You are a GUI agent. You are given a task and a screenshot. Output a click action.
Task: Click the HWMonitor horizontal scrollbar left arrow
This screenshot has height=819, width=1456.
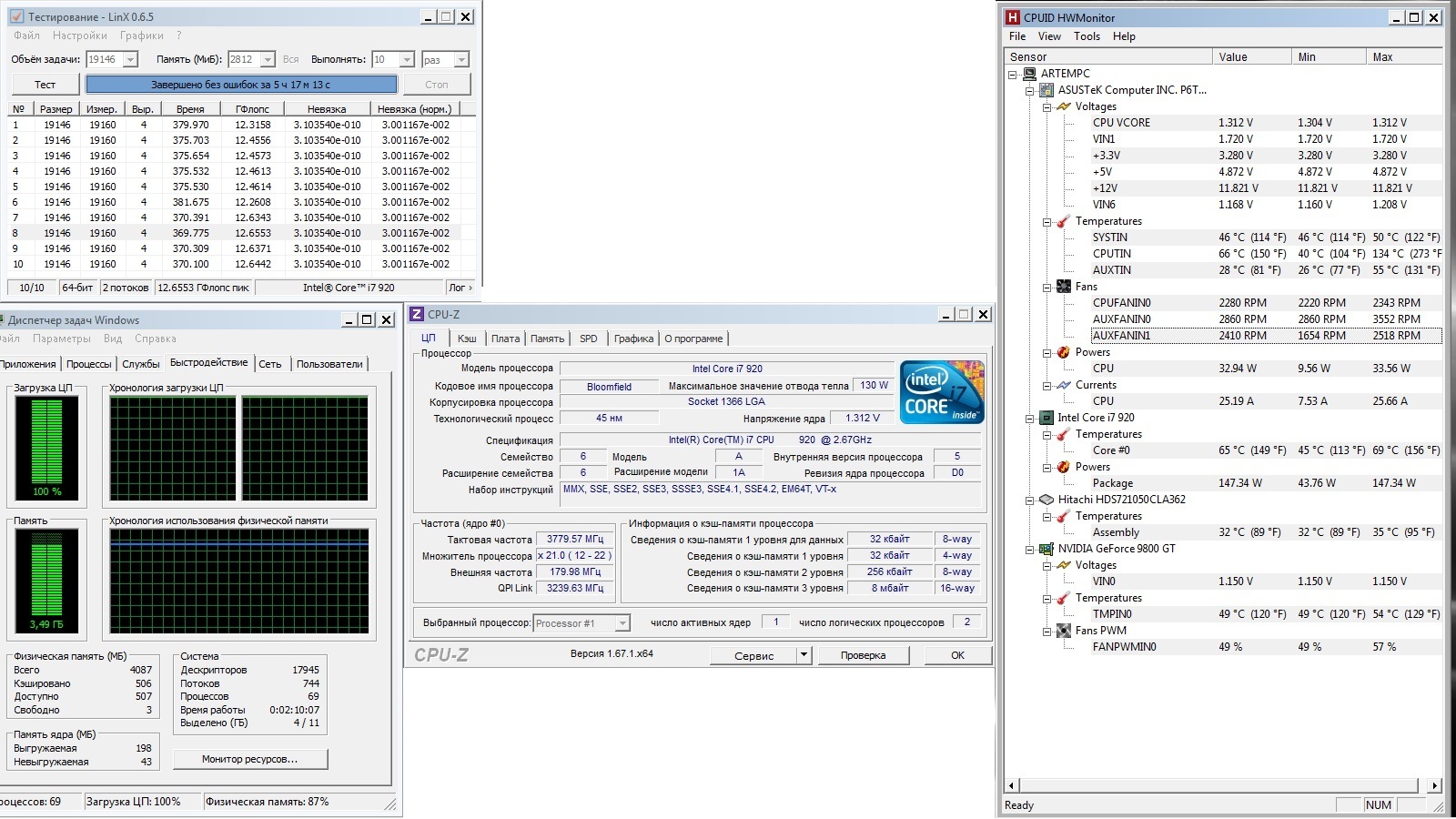click(x=1013, y=785)
